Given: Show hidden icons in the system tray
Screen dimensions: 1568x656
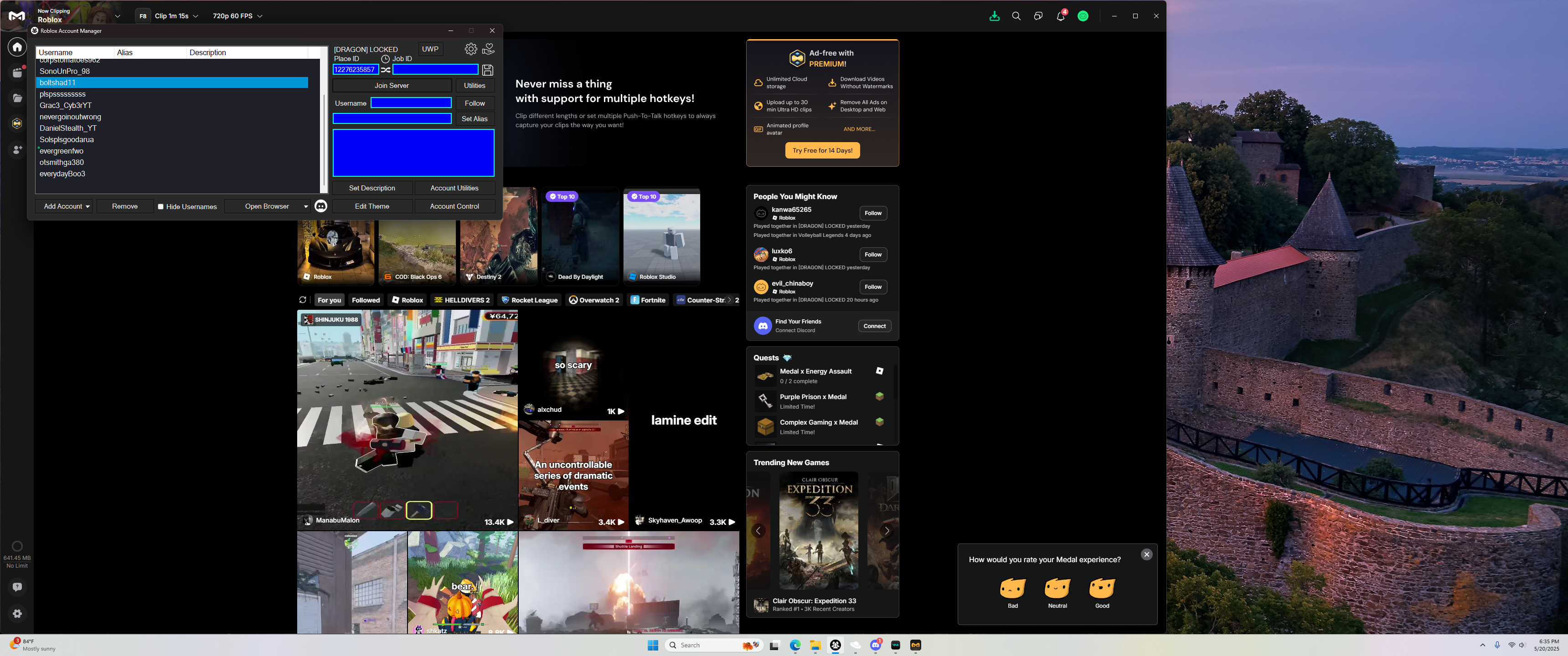Looking at the screenshot, I should (1482, 645).
